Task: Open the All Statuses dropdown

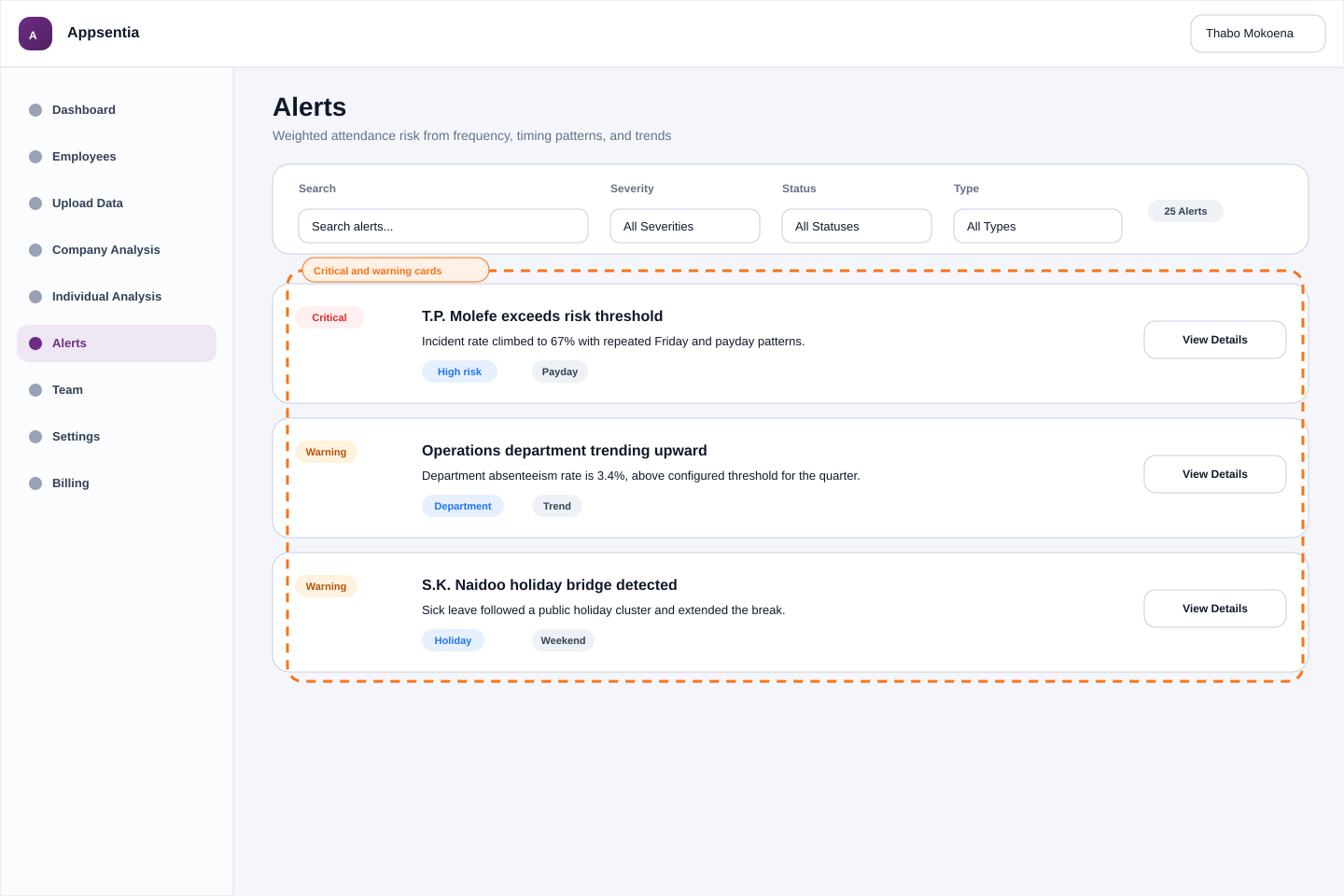Action: click(857, 226)
